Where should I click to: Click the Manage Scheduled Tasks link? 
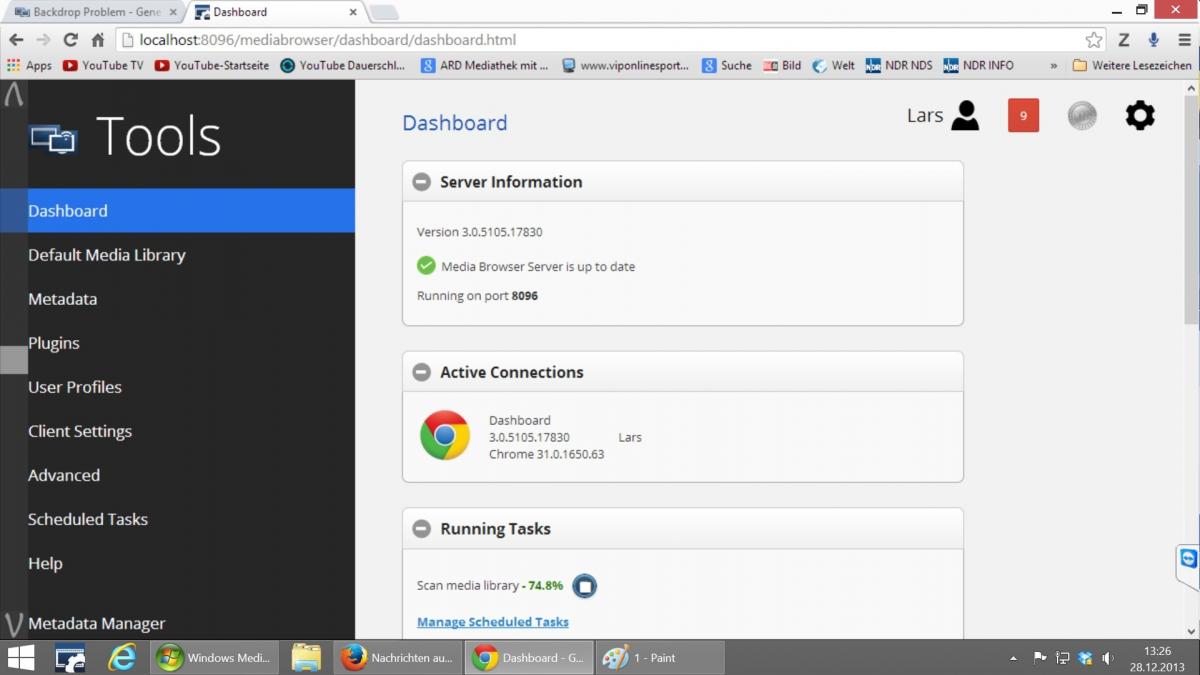point(493,622)
